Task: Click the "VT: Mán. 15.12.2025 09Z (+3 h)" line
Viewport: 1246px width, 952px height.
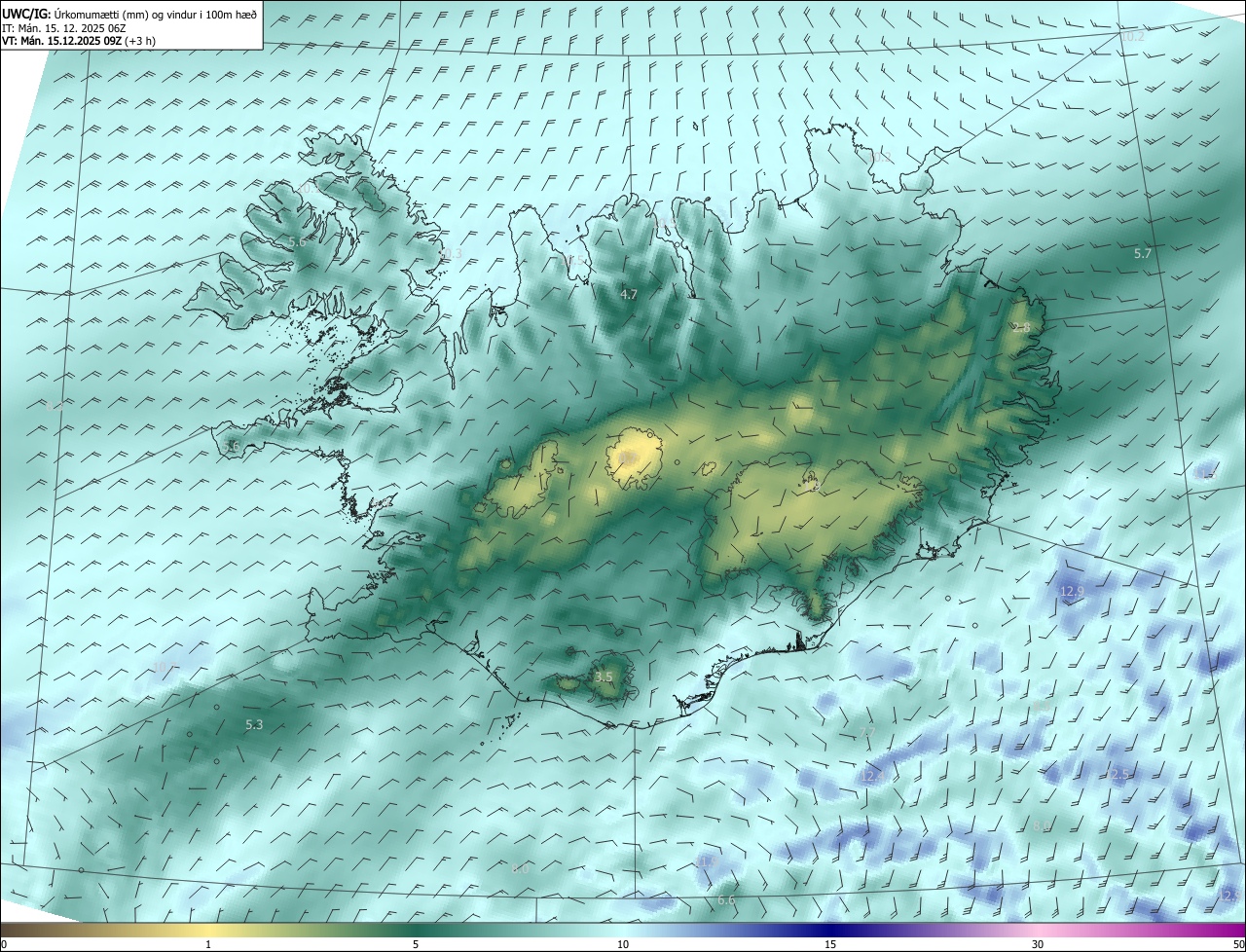Action: pos(79,41)
